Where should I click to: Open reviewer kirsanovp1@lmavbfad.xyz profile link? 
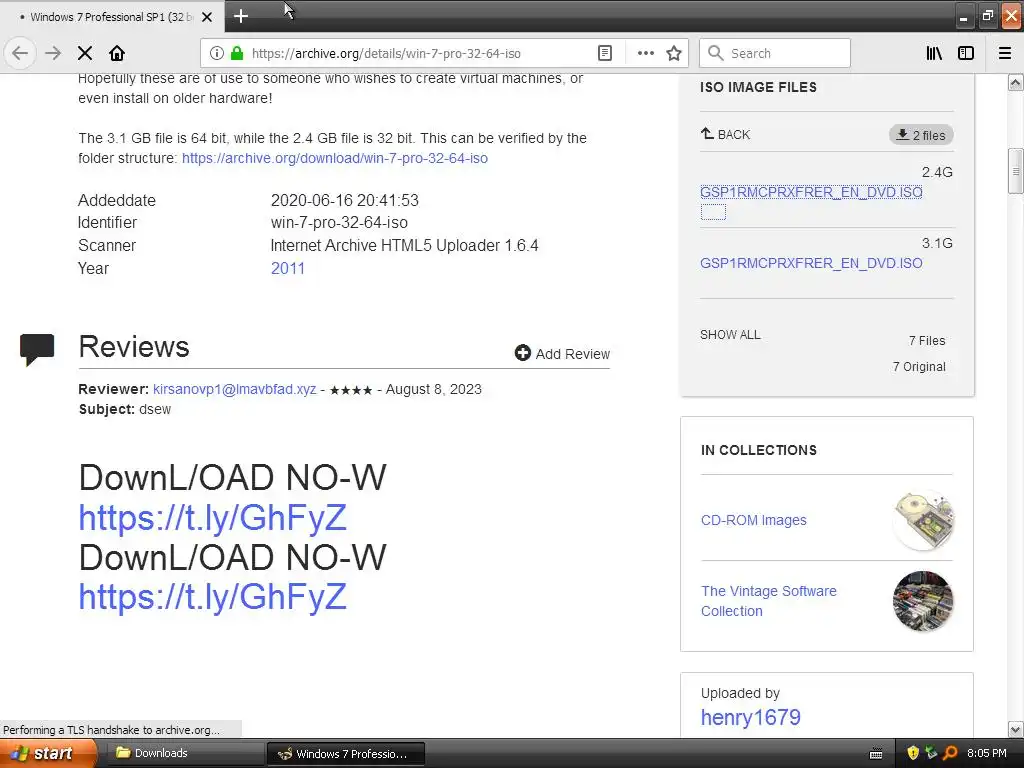(x=234, y=389)
